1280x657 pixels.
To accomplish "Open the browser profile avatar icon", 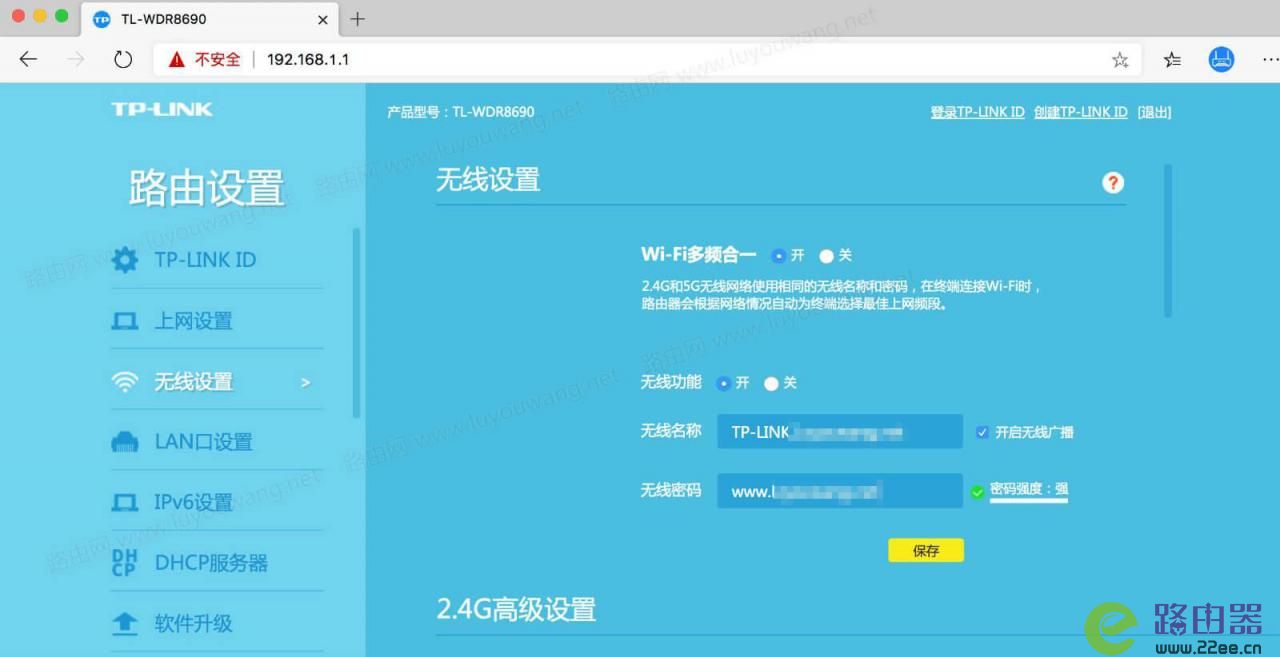I will (x=1221, y=59).
